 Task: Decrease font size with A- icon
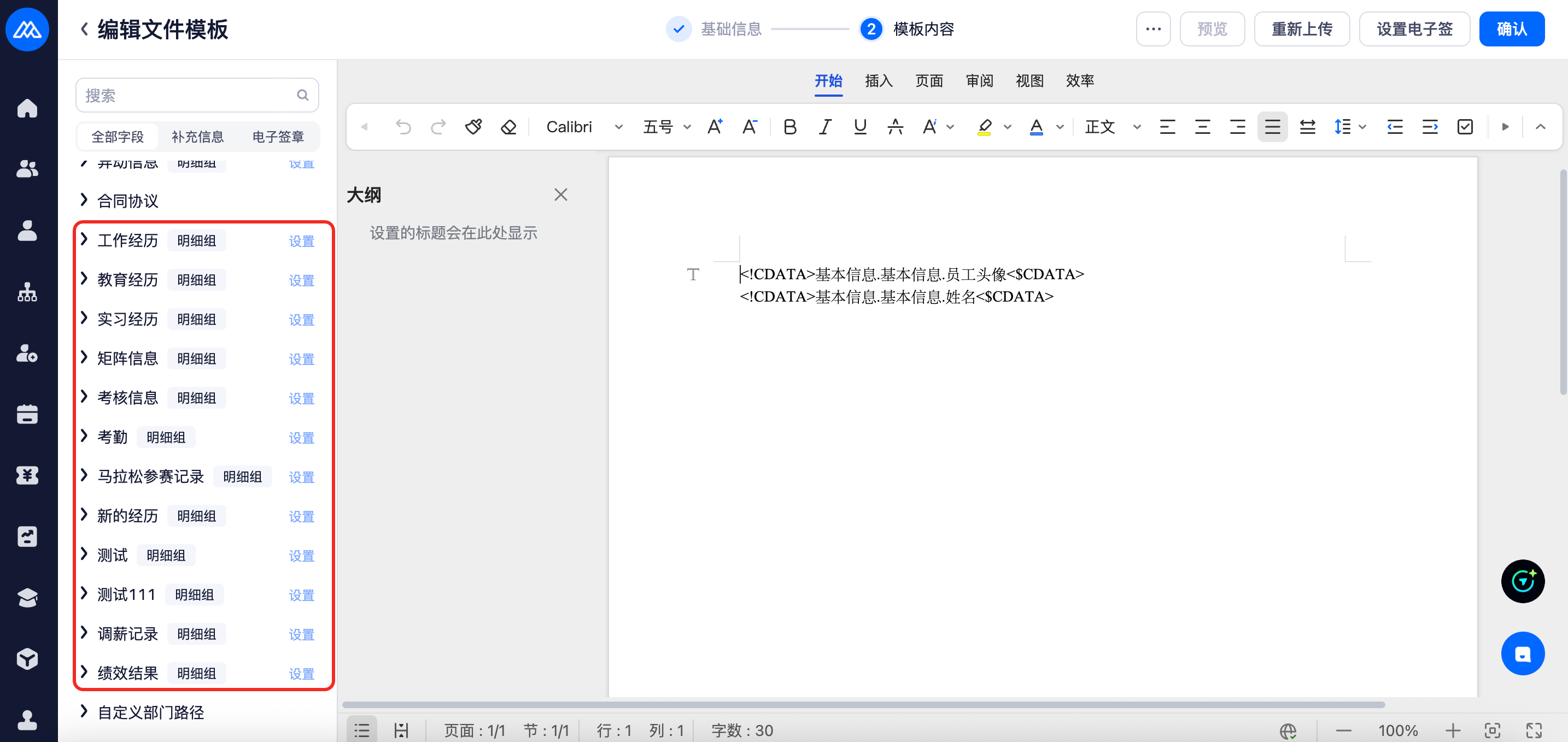pyautogui.click(x=750, y=127)
